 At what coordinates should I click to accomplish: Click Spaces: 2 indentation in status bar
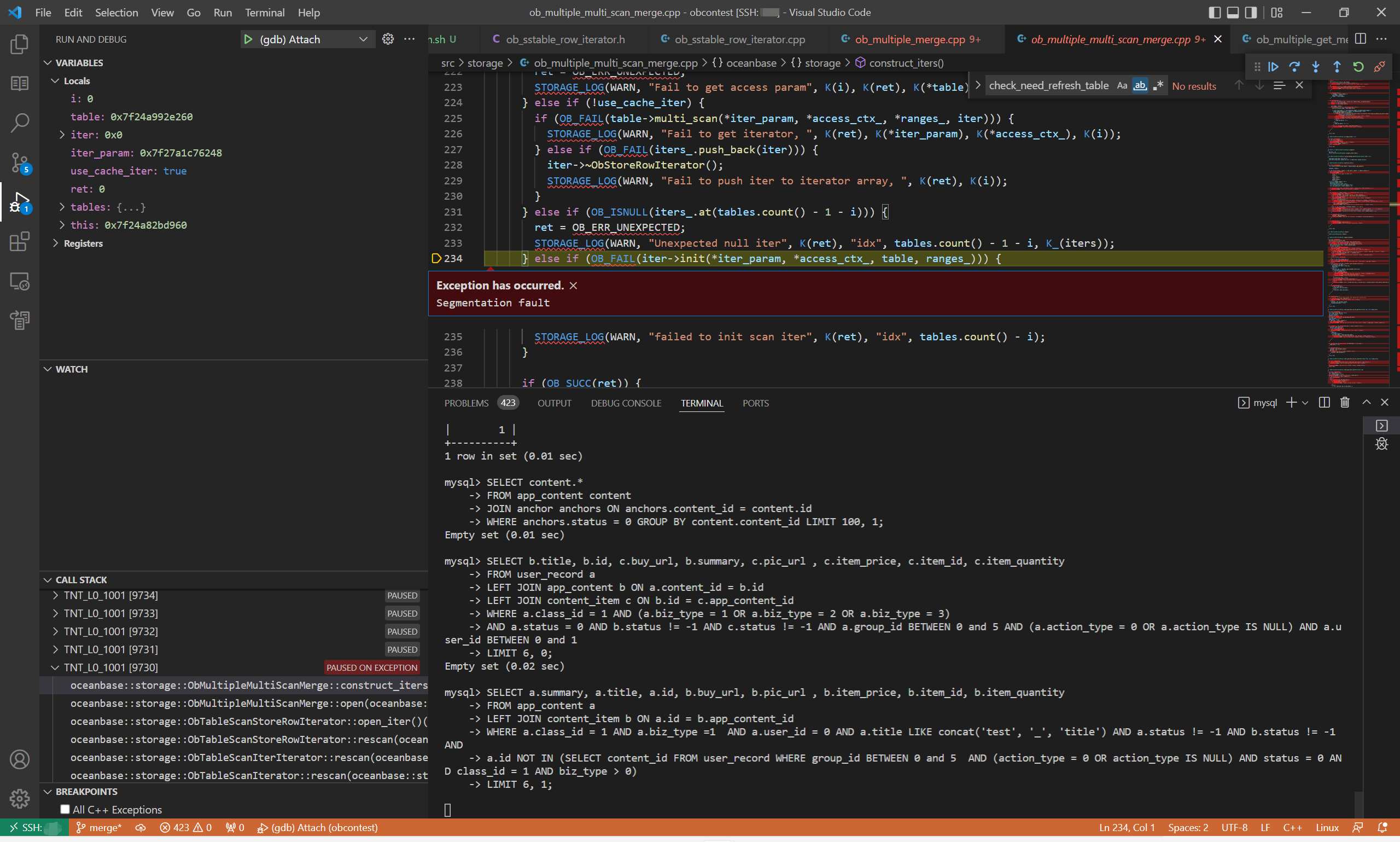pyautogui.click(x=1188, y=827)
